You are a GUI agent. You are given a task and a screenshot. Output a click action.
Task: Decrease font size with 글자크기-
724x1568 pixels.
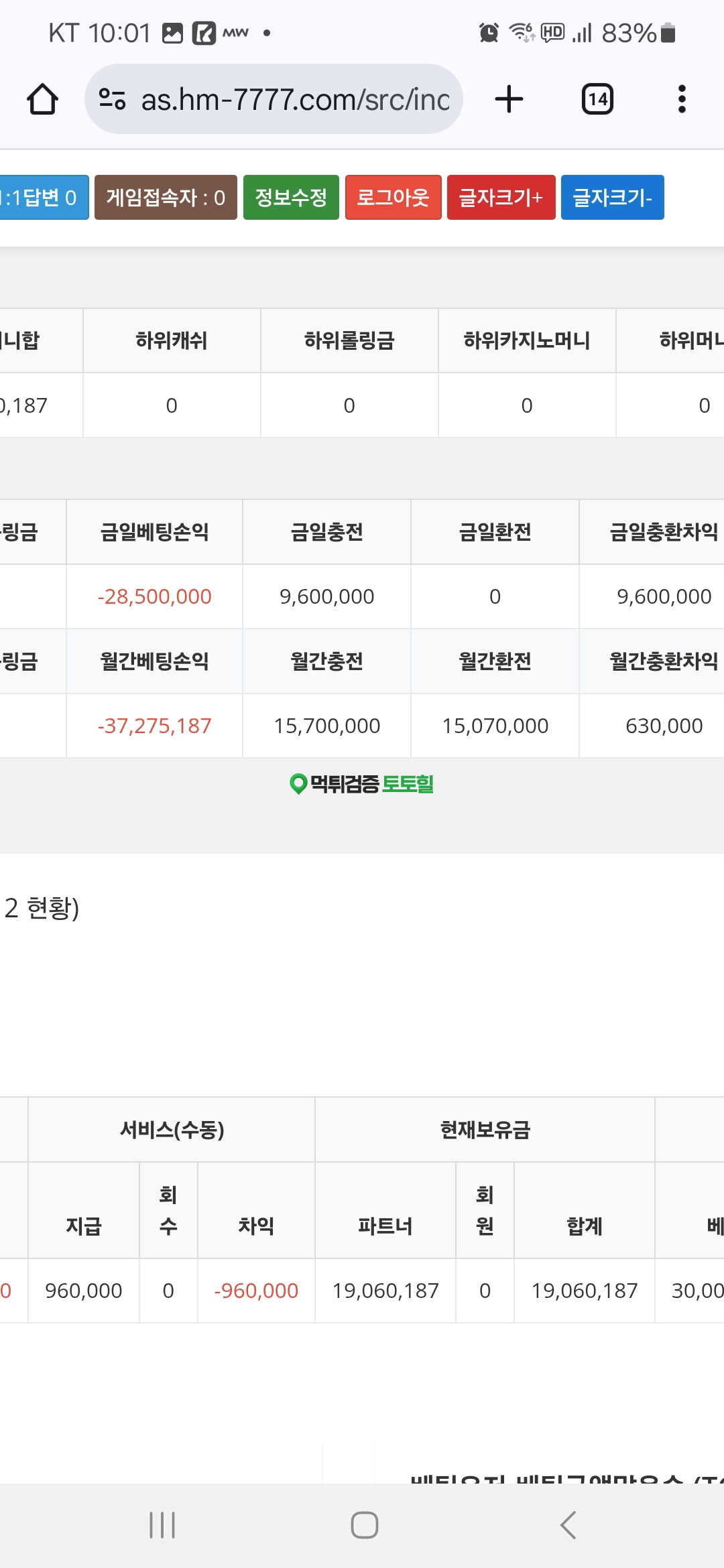(x=612, y=198)
